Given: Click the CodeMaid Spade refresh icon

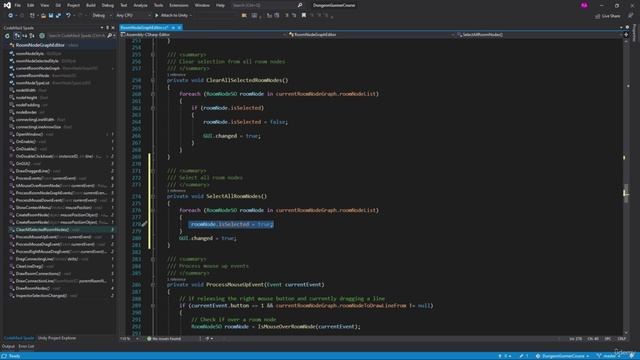Looking at the screenshot, I should pos(7,36).
